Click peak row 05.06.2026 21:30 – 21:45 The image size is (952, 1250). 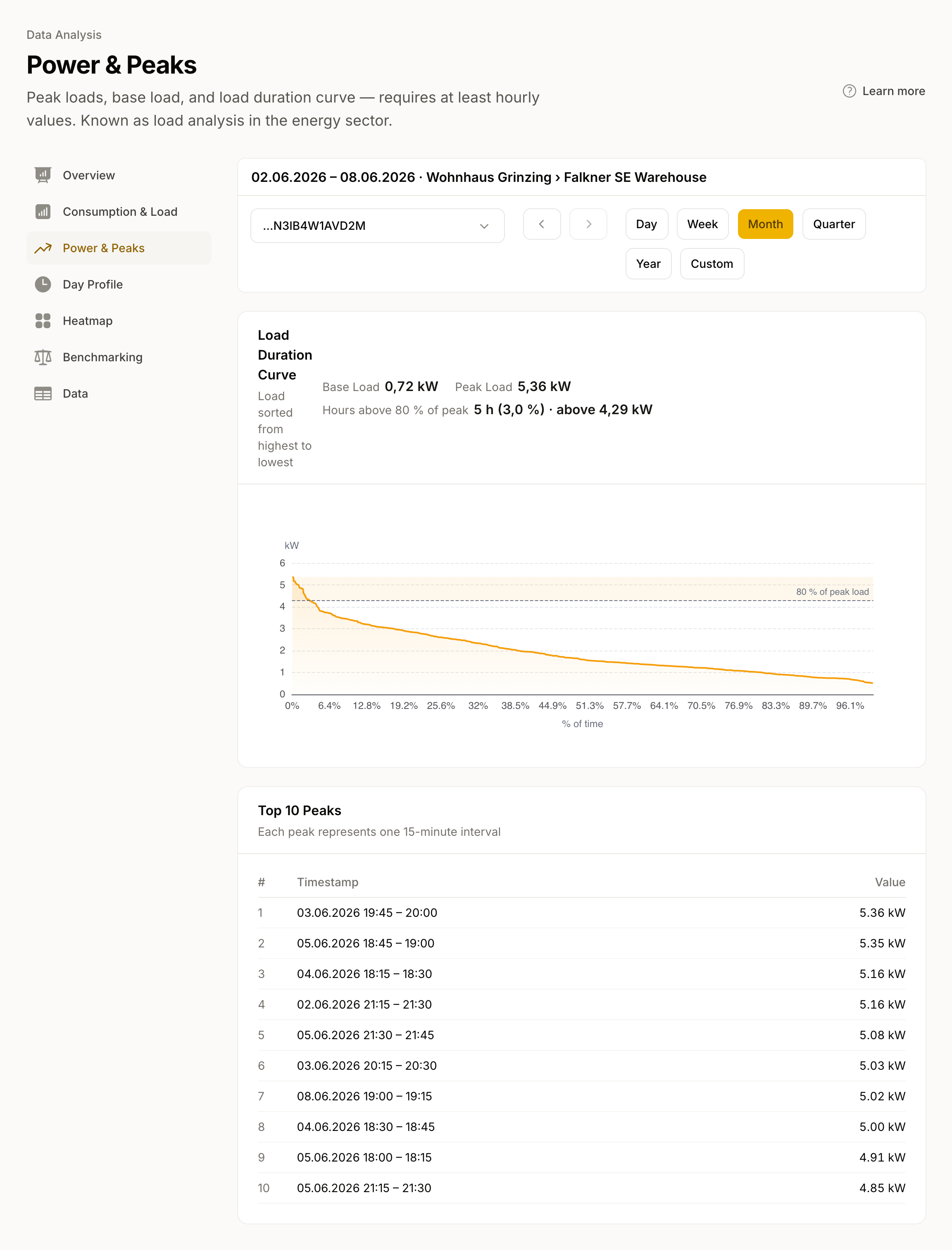pyautogui.click(x=581, y=1035)
